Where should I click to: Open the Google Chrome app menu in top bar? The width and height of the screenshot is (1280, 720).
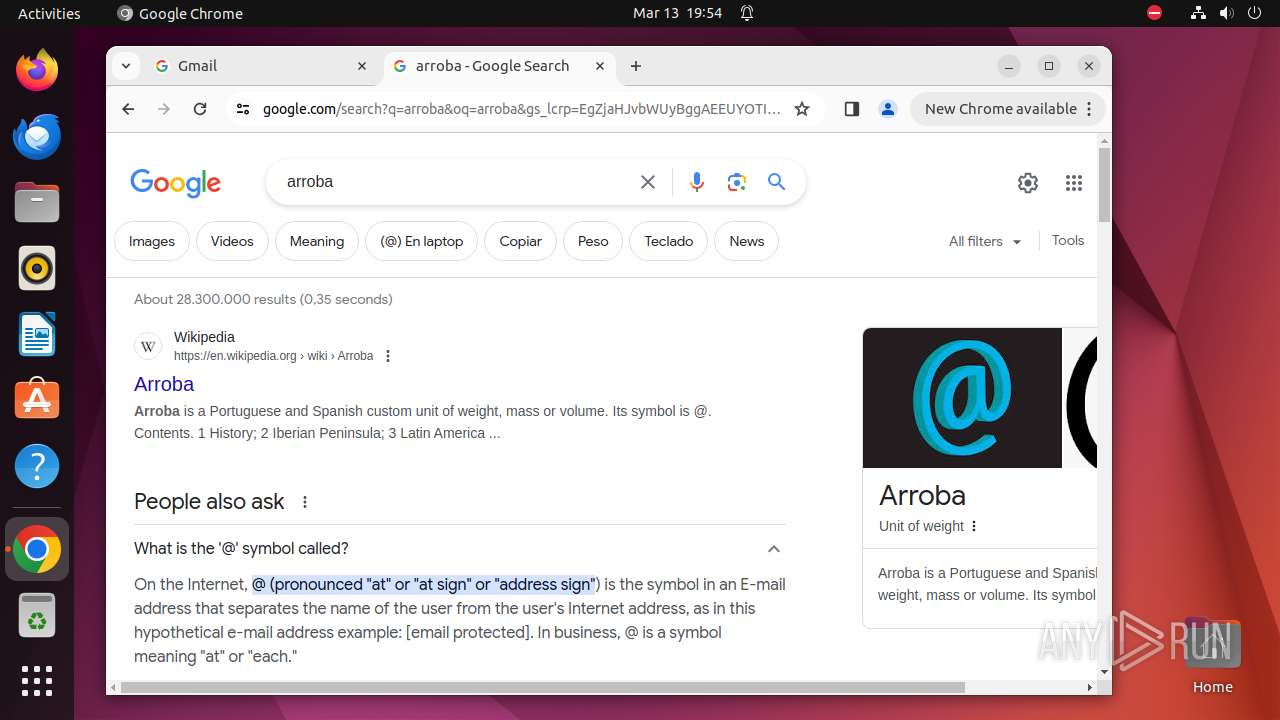180,13
